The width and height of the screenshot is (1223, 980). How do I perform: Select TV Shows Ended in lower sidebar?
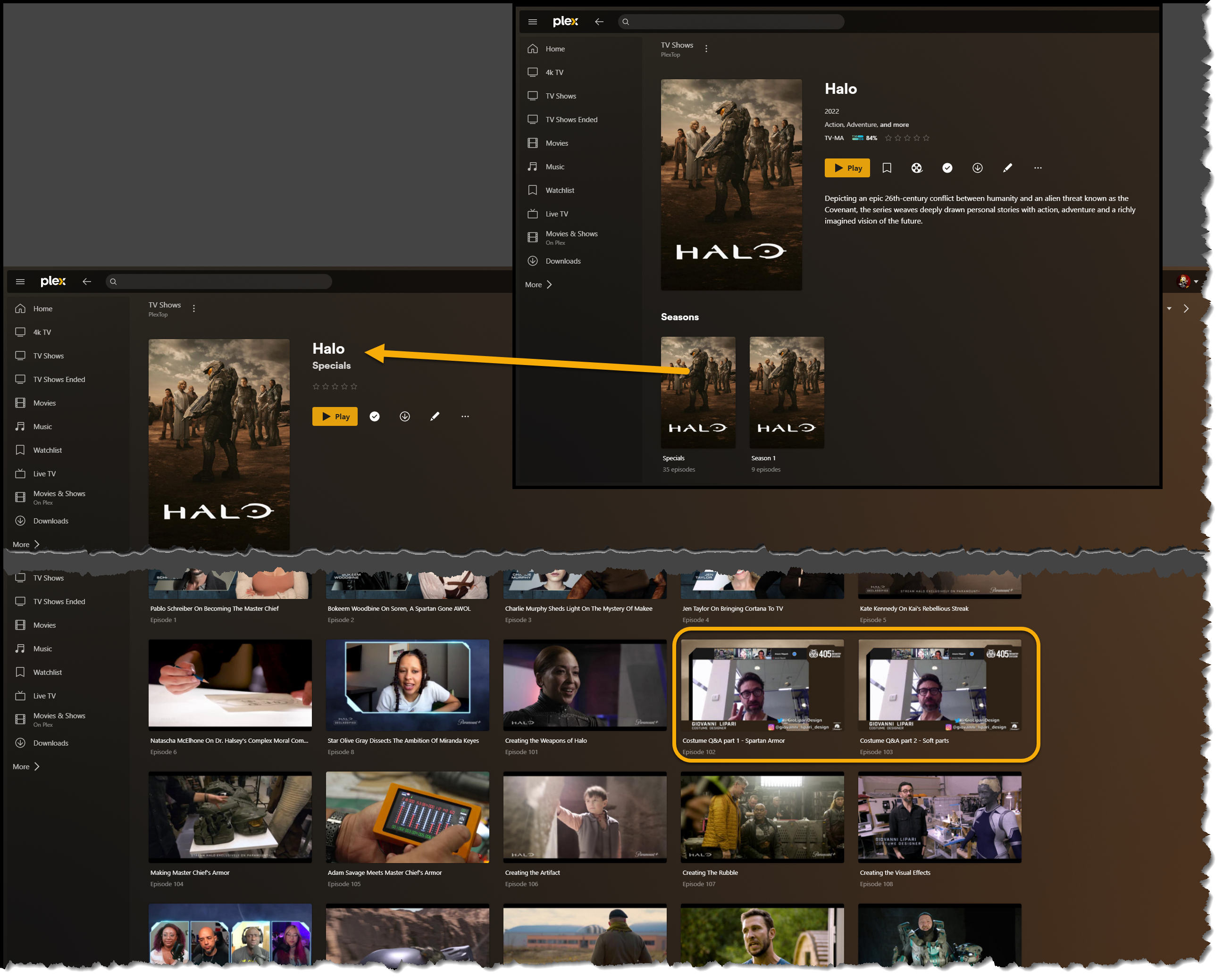(x=59, y=380)
